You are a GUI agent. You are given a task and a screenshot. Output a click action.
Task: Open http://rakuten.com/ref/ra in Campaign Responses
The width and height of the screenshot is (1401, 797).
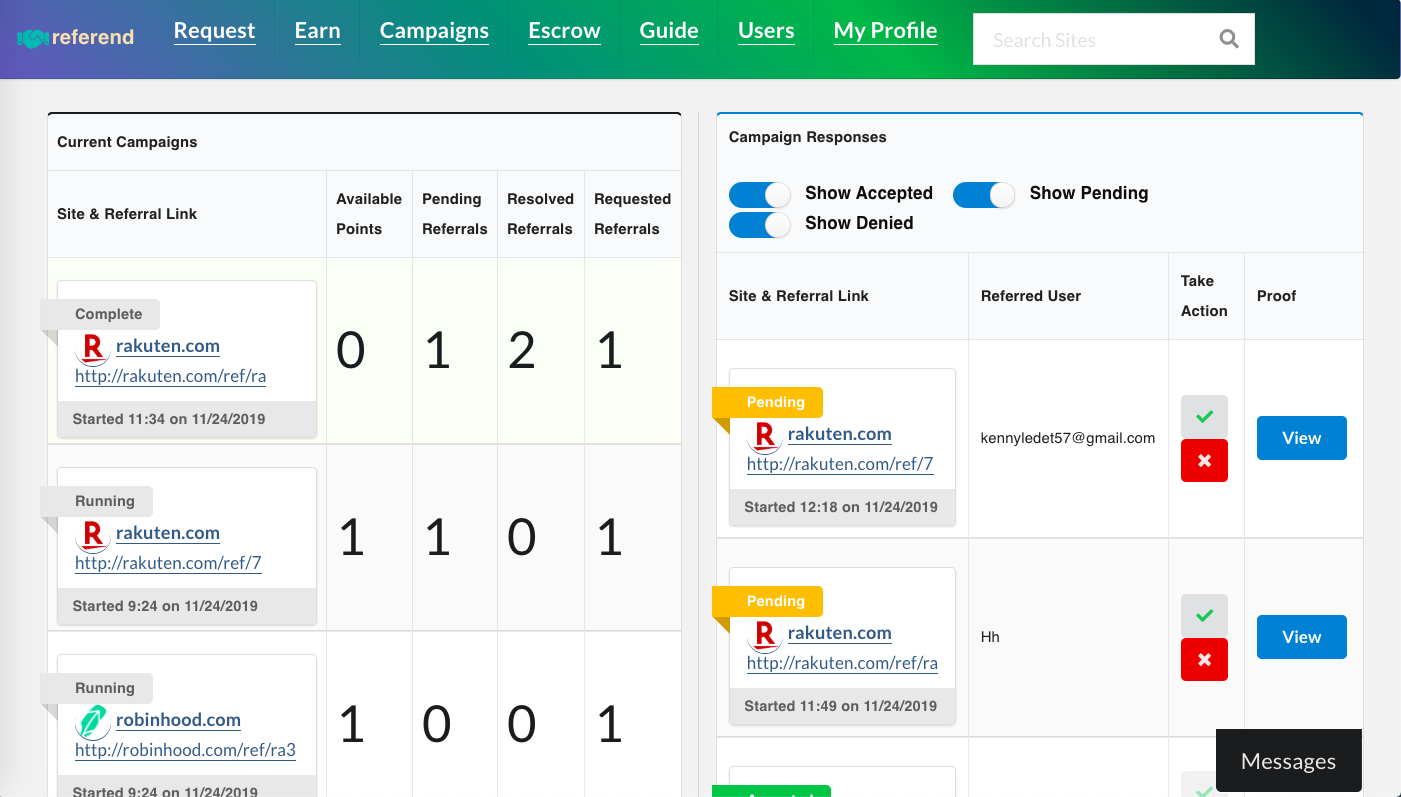[x=842, y=663]
